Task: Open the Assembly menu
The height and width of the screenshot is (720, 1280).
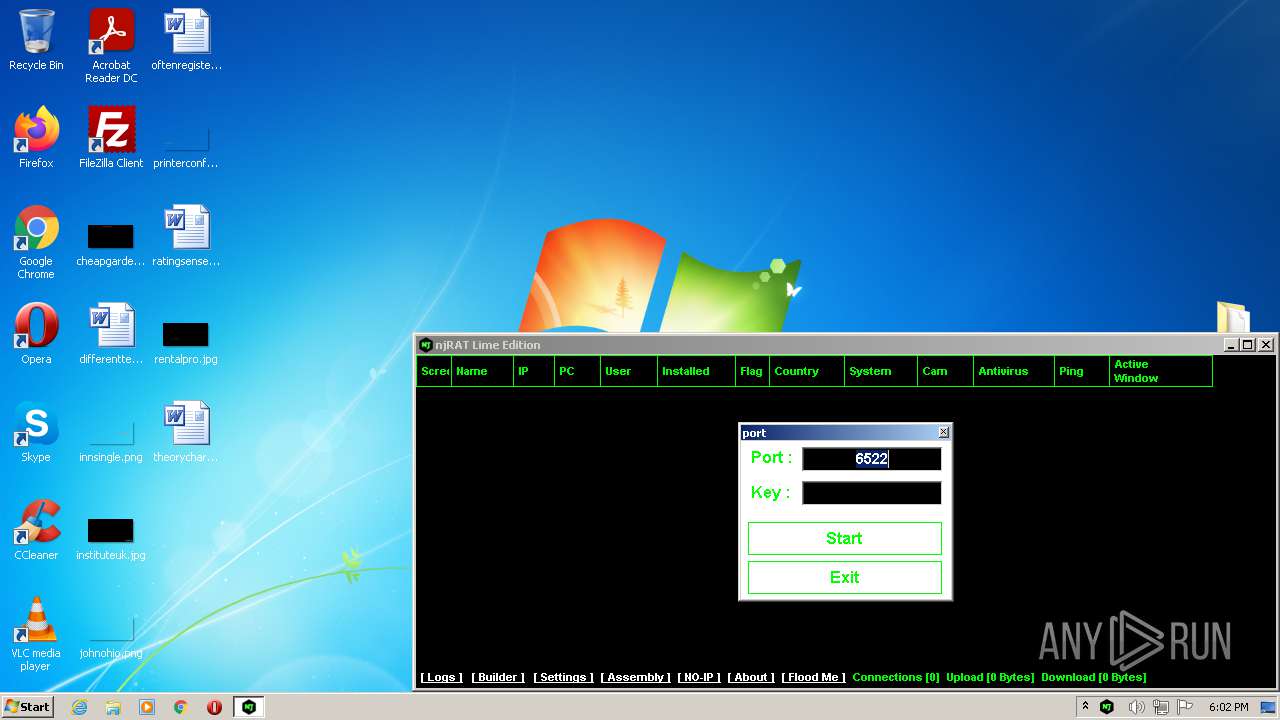Action: 636,677
